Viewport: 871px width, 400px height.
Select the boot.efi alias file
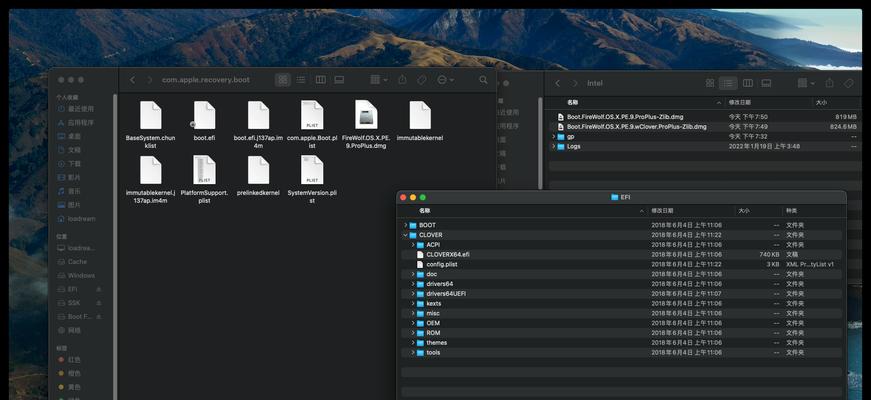[x=204, y=116]
